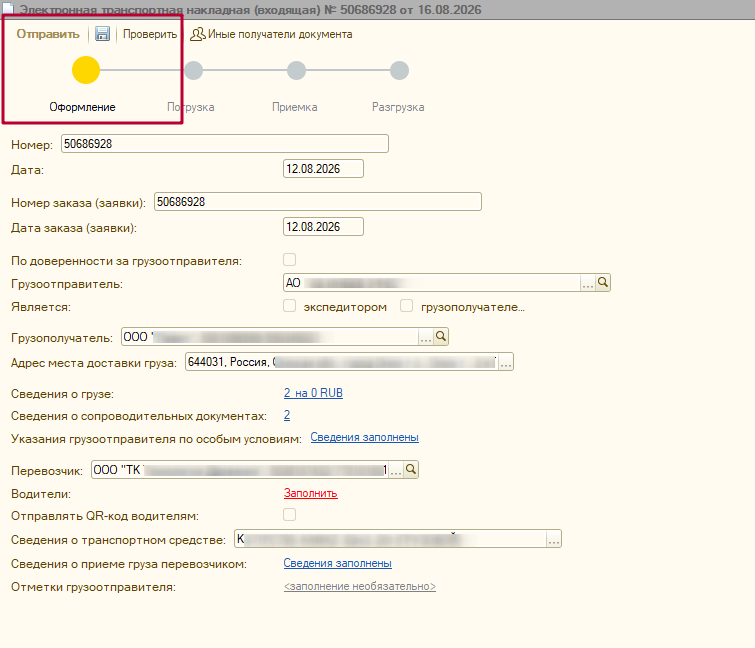Toggle По доверенности за грузоотправителя checkbox
755x648 pixels.
point(289,260)
